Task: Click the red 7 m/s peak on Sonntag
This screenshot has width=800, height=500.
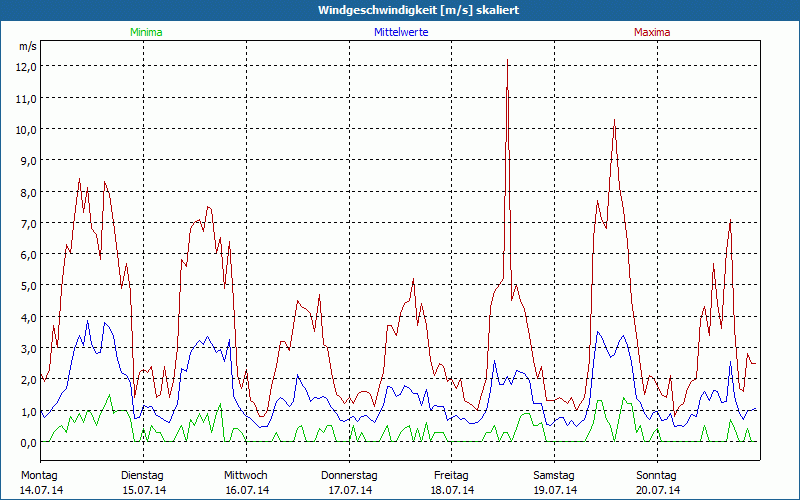Action: (731, 220)
